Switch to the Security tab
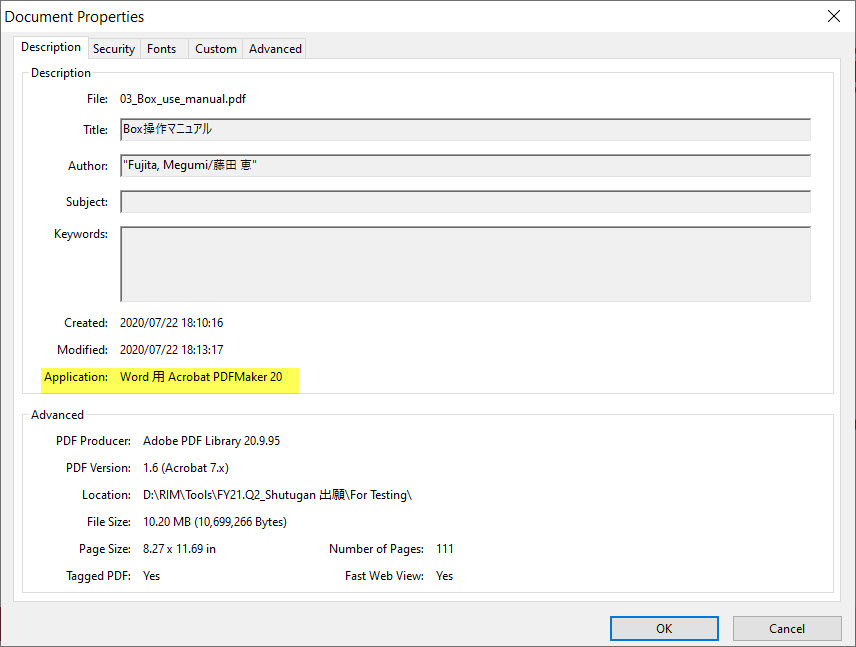856x647 pixels. pyautogui.click(x=113, y=48)
